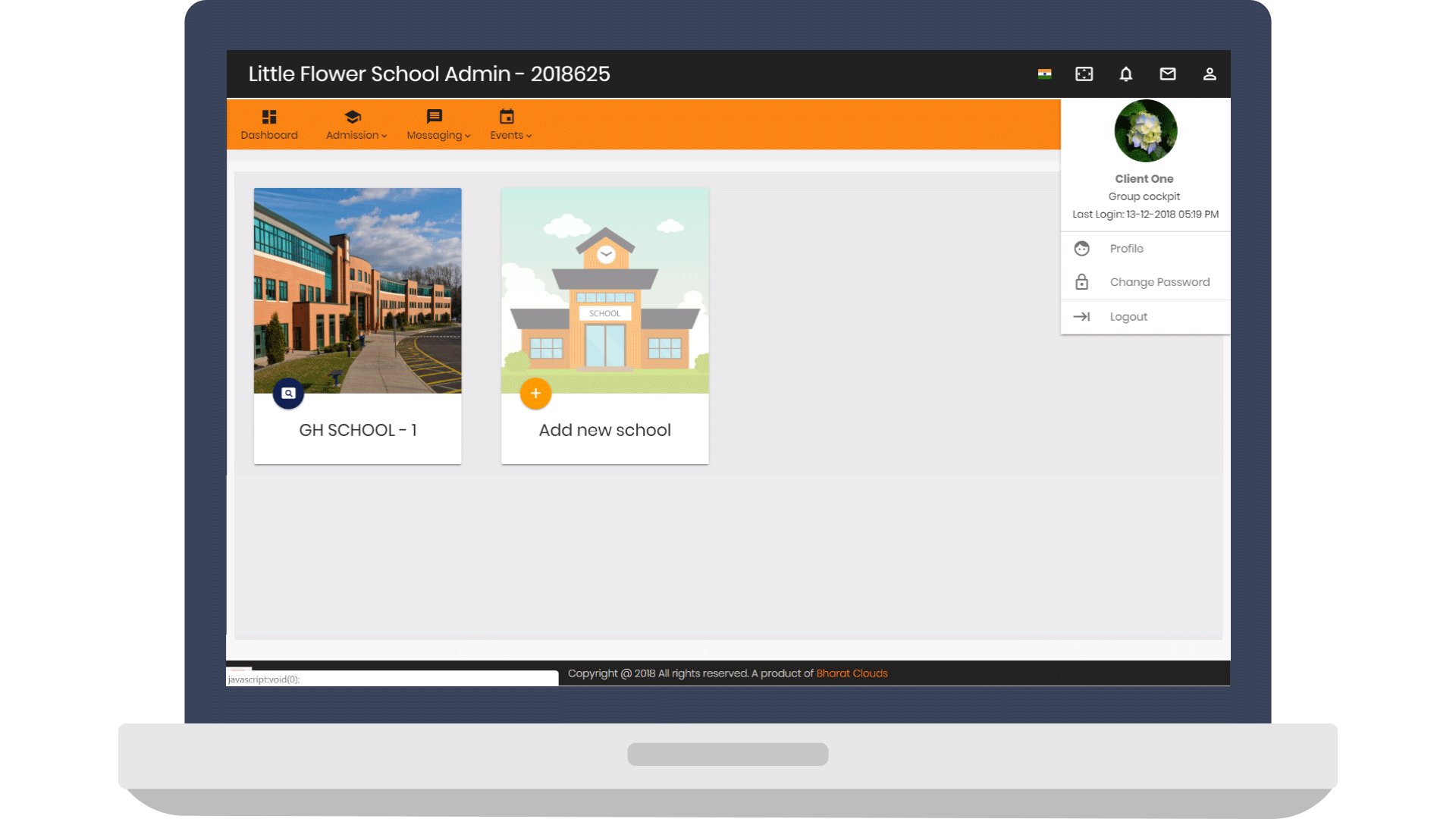Choose Logout from the user menu
Screen dimensions: 1456x819
(1128, 317)
